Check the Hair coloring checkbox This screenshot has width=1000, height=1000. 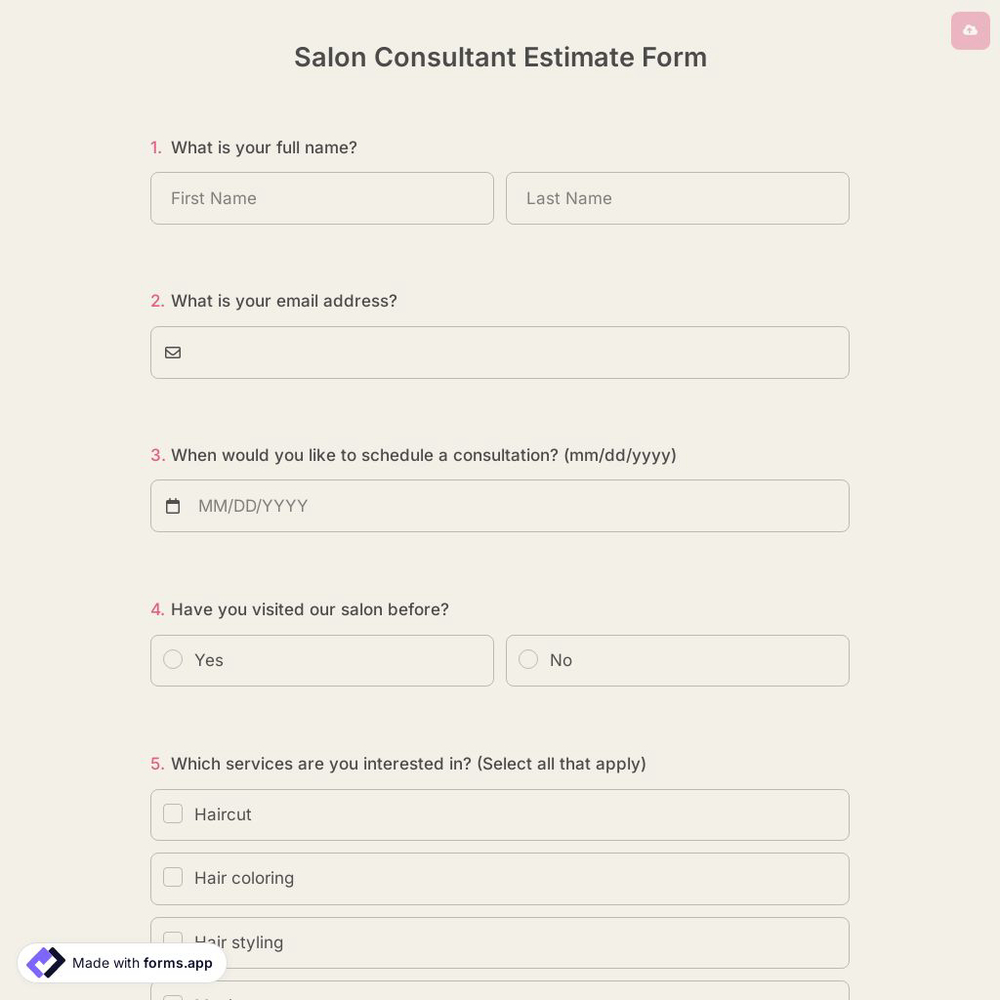[x=172, y=877]
